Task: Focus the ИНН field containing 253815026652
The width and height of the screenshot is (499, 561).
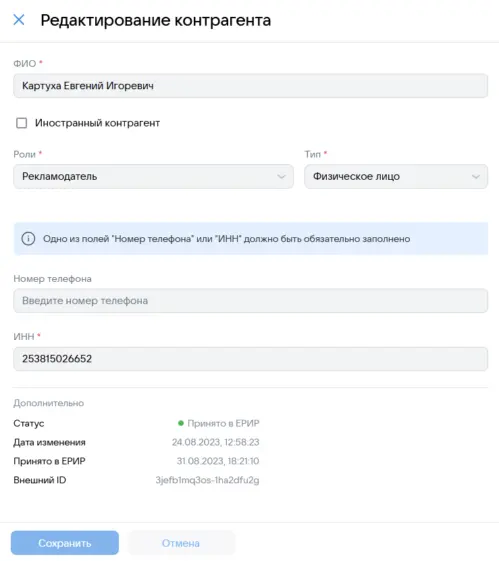Action: pyautogui.click(x=250, y=358)
